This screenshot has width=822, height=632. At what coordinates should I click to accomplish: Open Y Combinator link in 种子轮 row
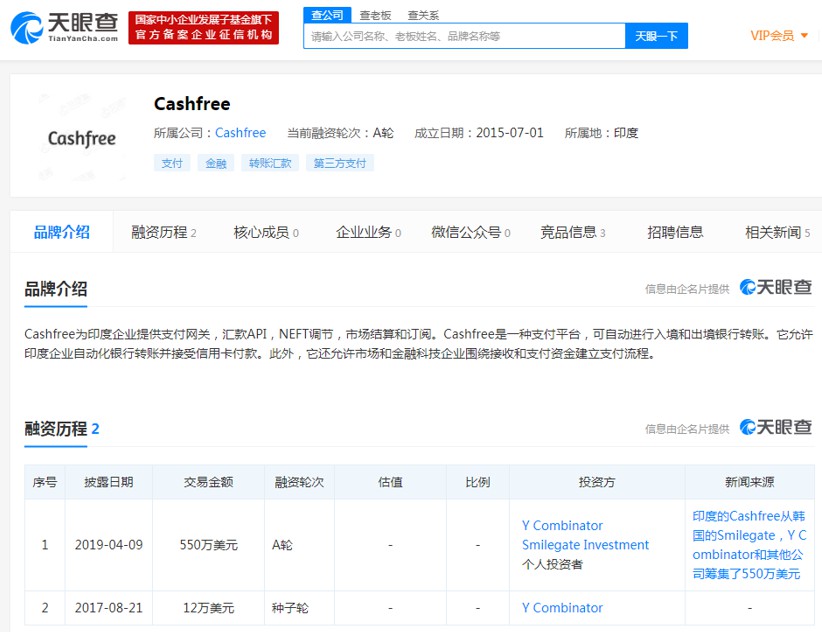click(562, 608)
